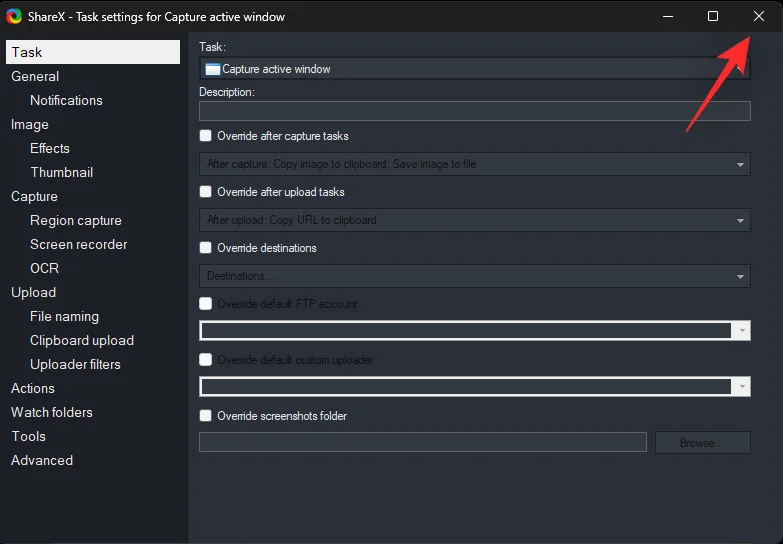Open the Effects settings page
This screenshot has height=544, width=783.
coord(50,148)
